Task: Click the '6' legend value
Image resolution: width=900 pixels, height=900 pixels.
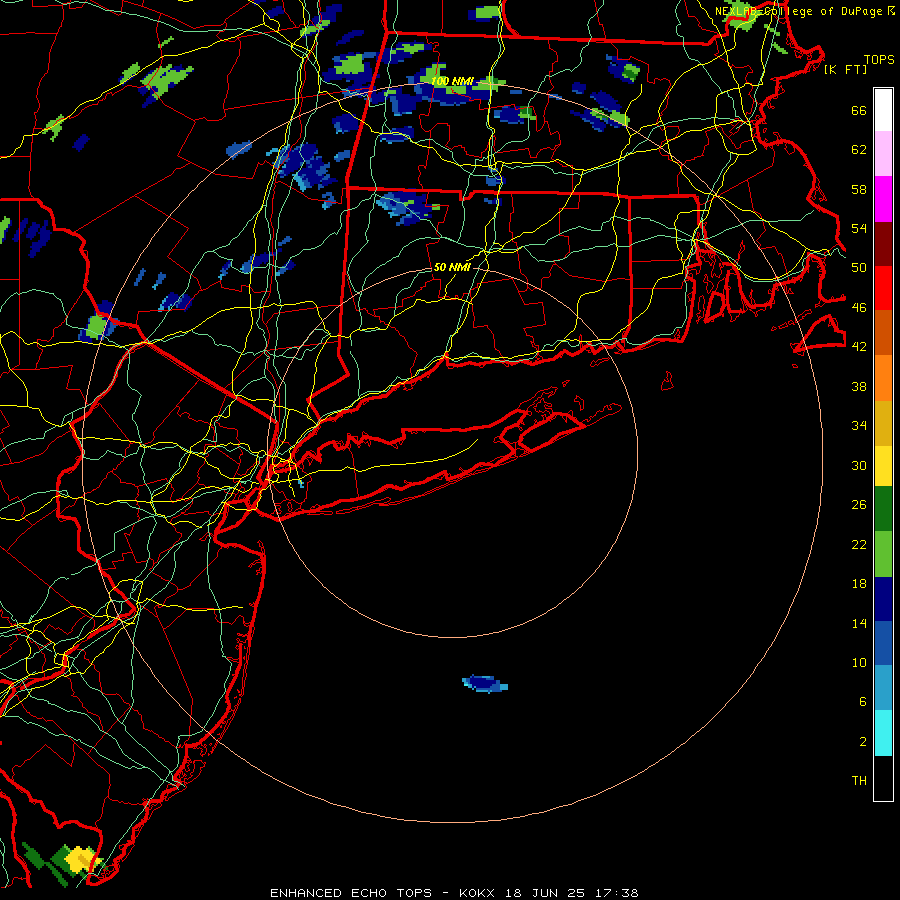Action: pos(863,702)
